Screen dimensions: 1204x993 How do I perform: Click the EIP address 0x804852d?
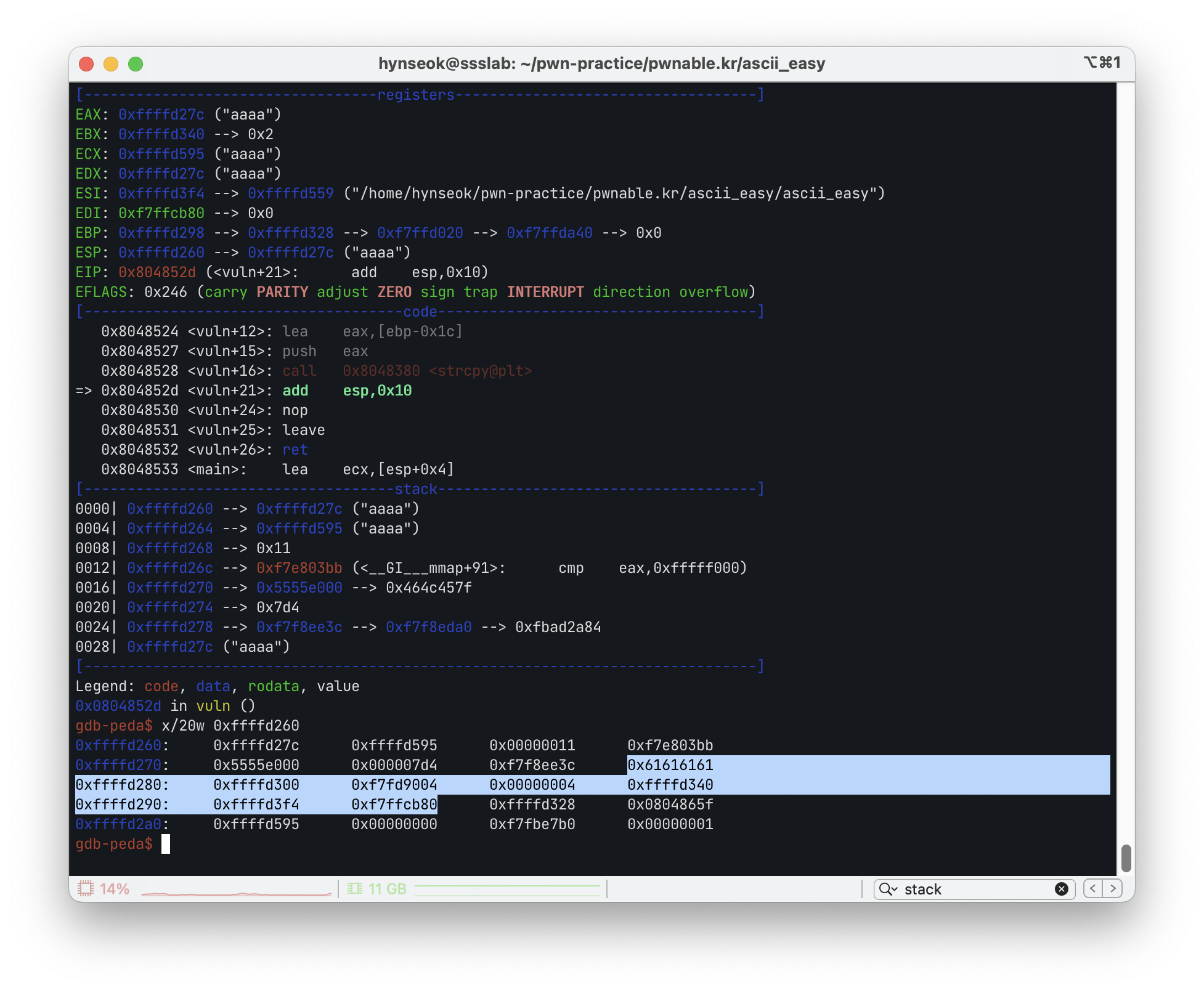[x=157, y=272]
